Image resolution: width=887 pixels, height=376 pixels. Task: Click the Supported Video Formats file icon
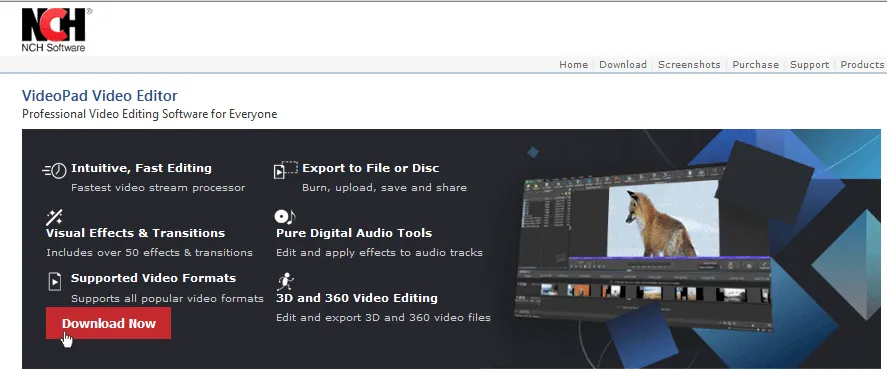54,281
